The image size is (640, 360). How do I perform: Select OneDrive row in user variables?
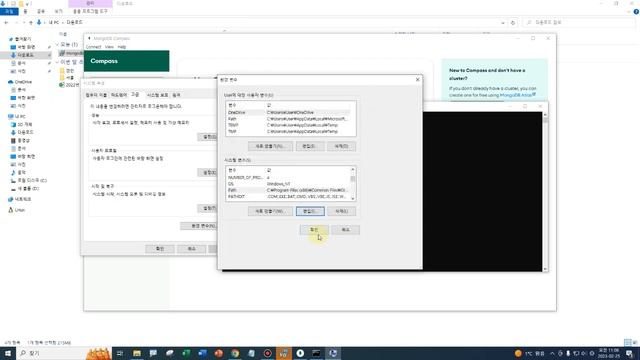[288, 112]
